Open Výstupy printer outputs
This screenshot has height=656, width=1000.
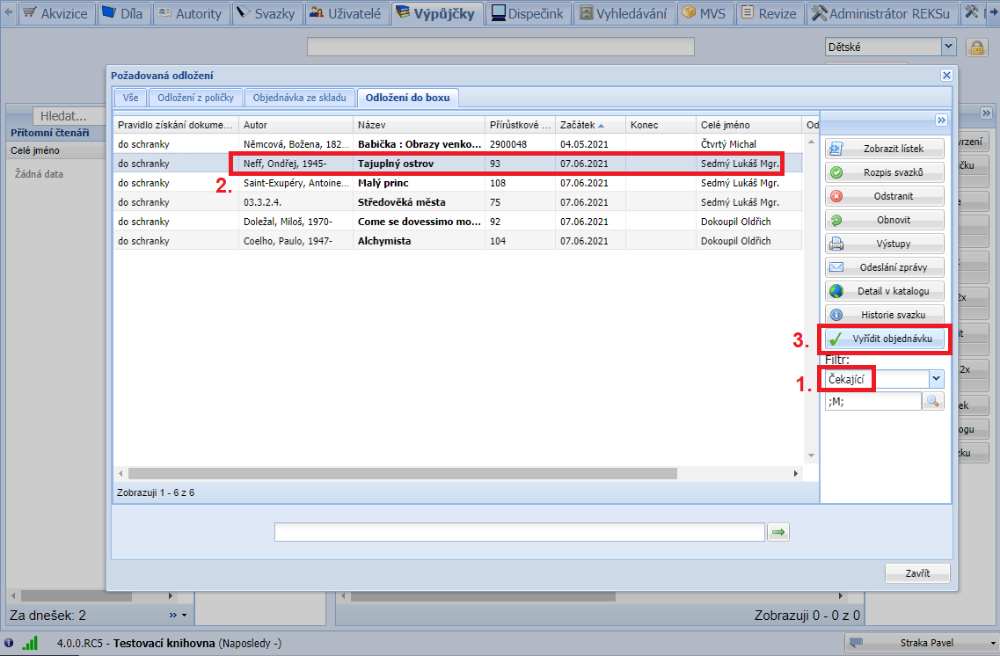885,243
